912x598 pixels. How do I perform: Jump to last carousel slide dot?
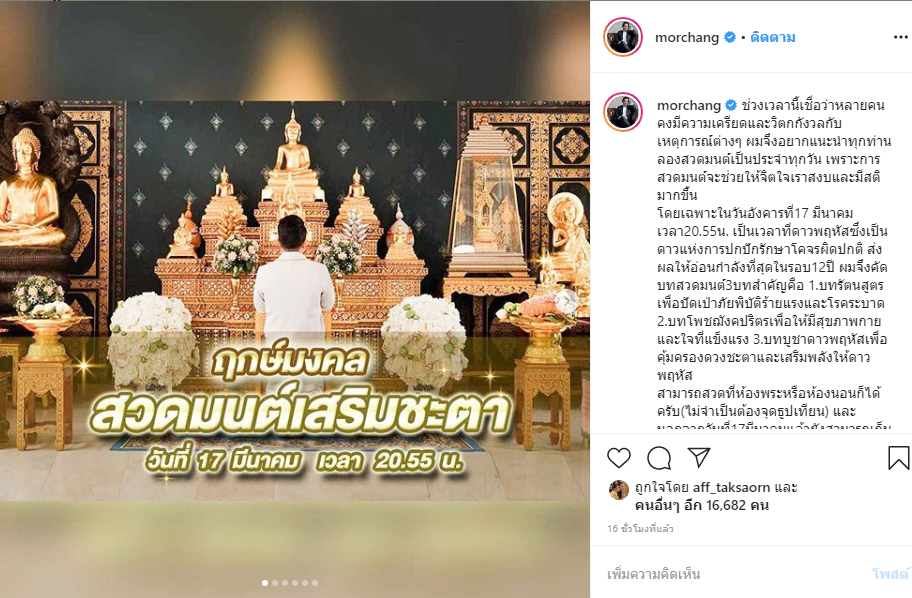coord(315,583)
